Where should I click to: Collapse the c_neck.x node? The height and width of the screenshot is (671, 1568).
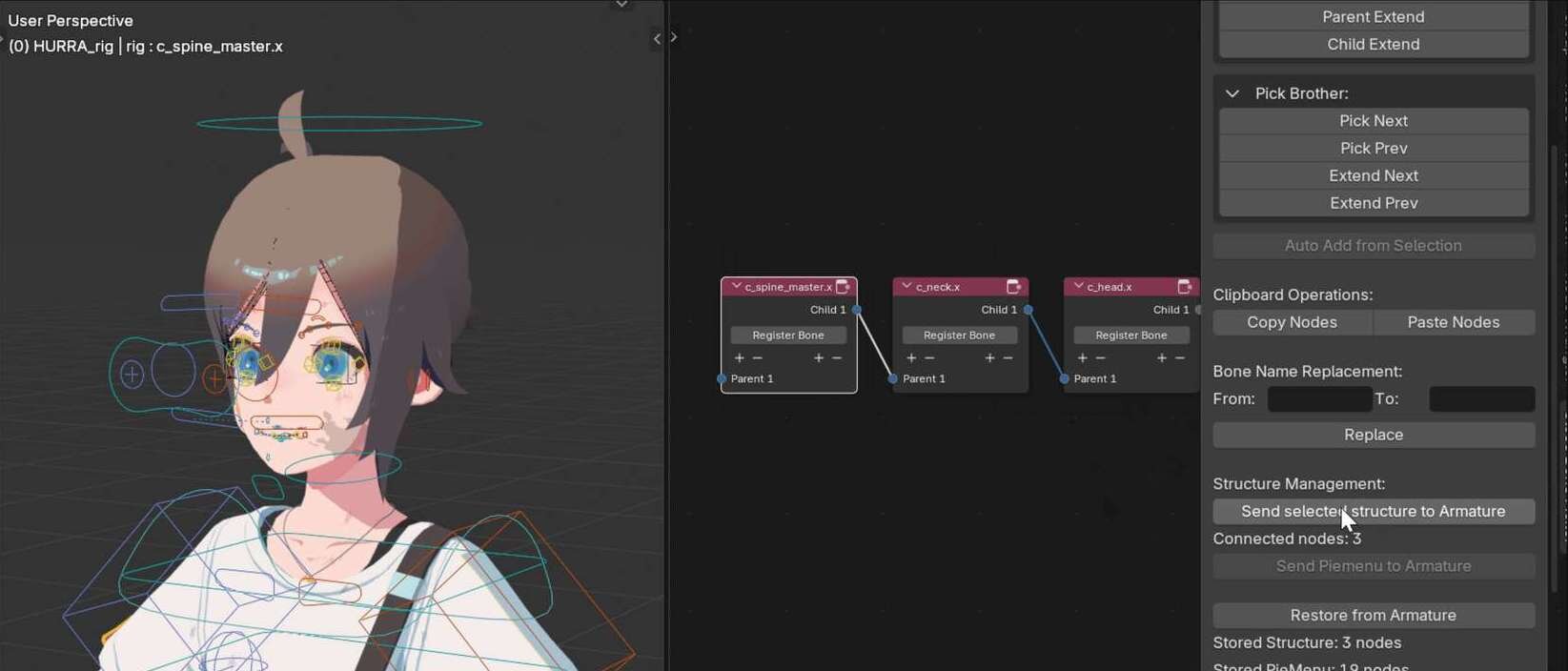tap(906, 286)
